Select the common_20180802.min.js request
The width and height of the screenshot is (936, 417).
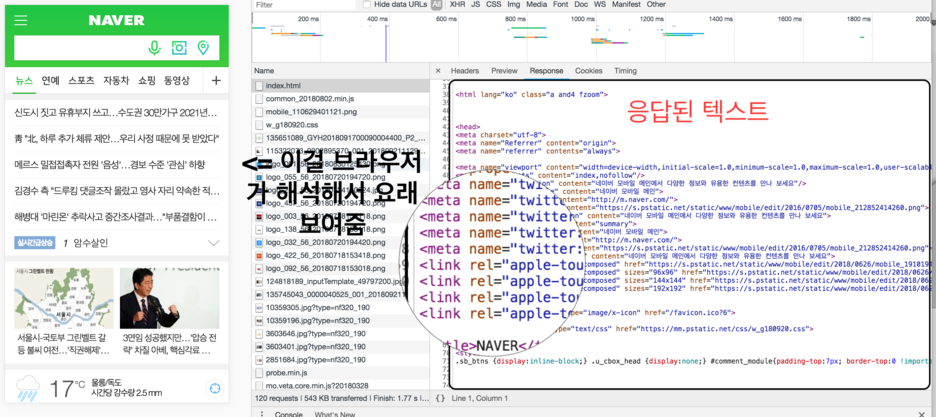[340, 98]
